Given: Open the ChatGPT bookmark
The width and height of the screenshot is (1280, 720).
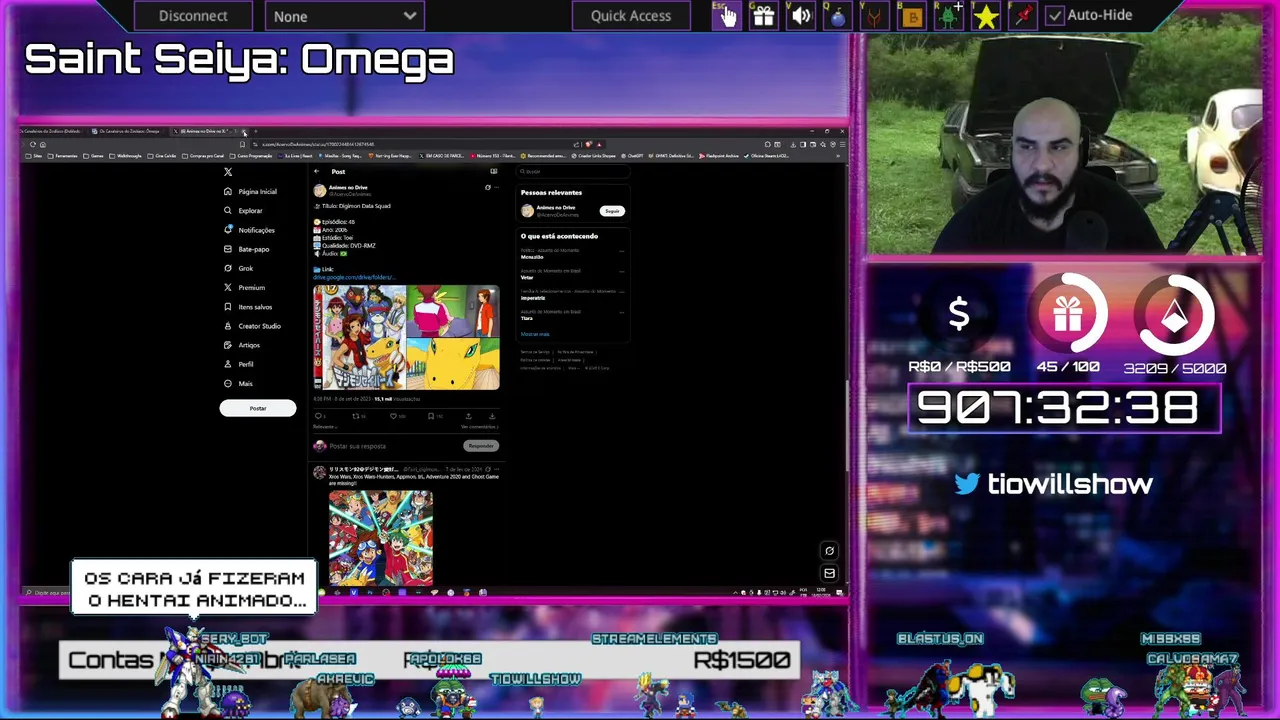Looking at the screenshot, I should (x=634, y=156).
